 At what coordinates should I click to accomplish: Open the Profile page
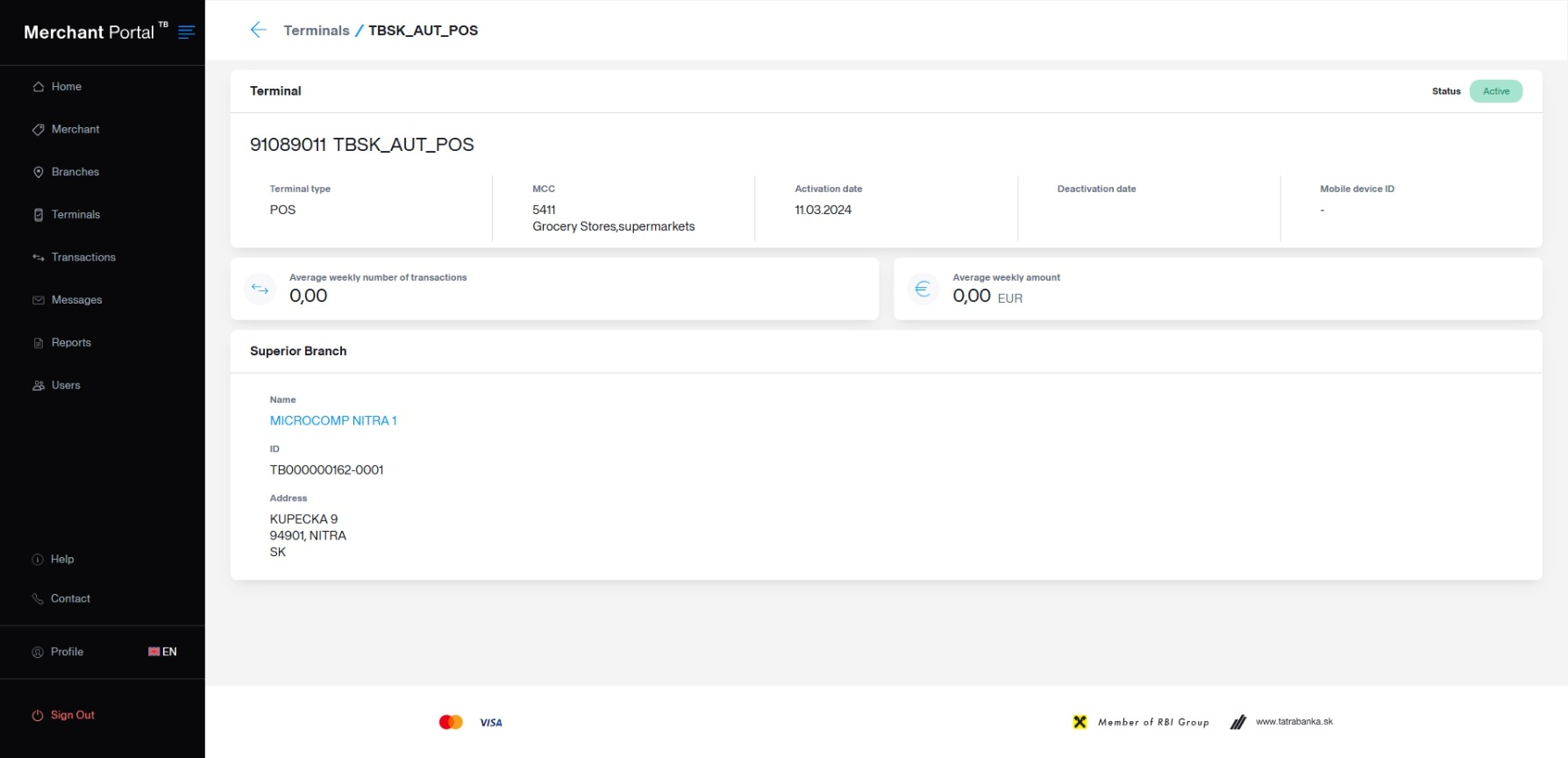(x=67, y=652)
